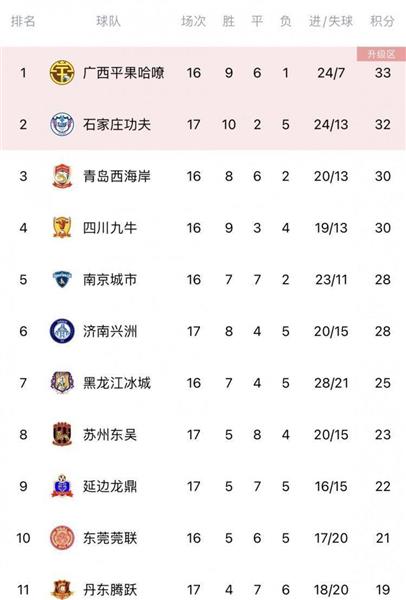Open the 青岛西海岸 club badge
This screenshot has height=600, width=406.
click(x=62, y=176)
